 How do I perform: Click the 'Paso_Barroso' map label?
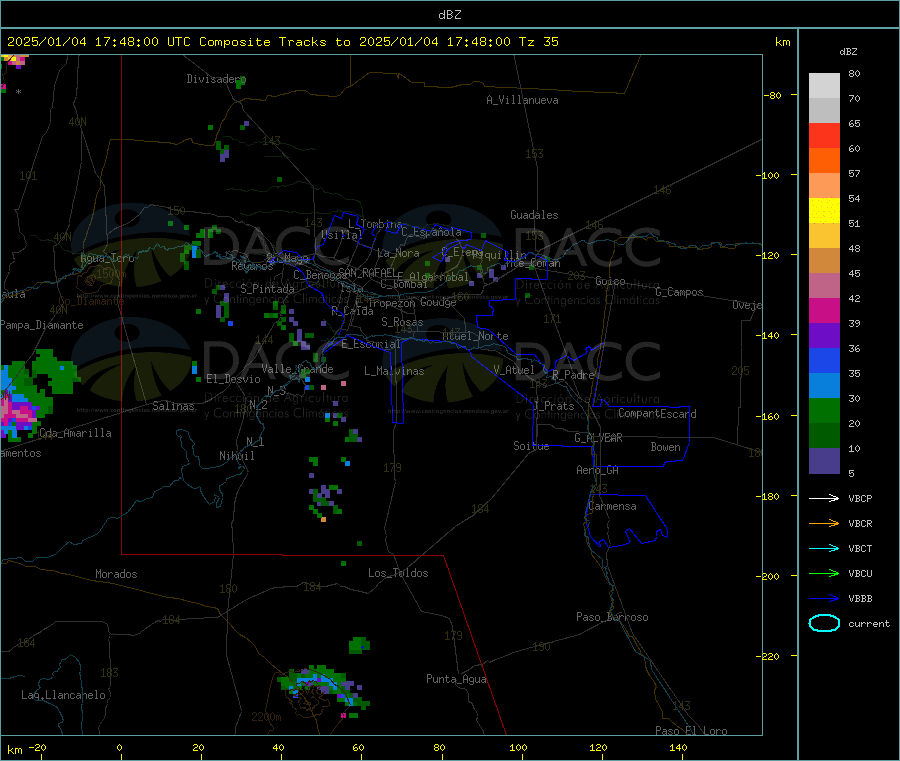point(612,617)
